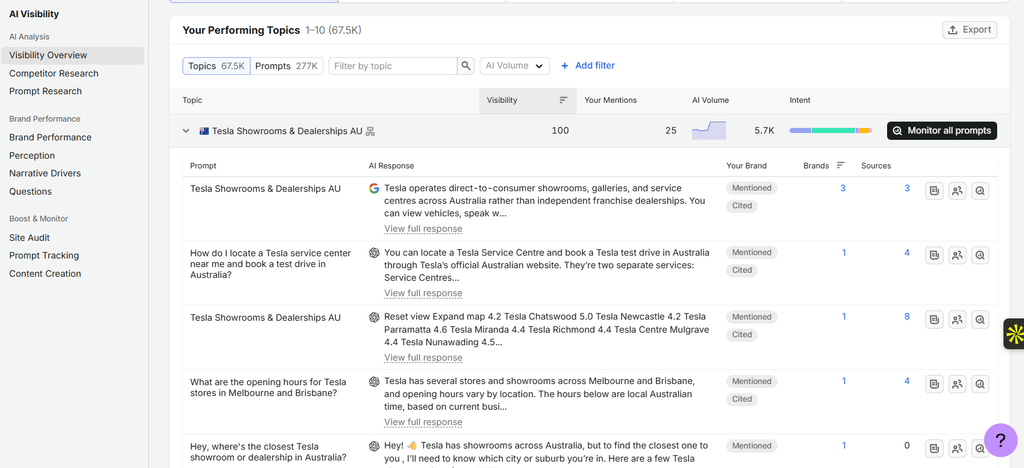1024x468 pixels.
Task: Click Monitor all prompts button
Action: click(942, 131)
